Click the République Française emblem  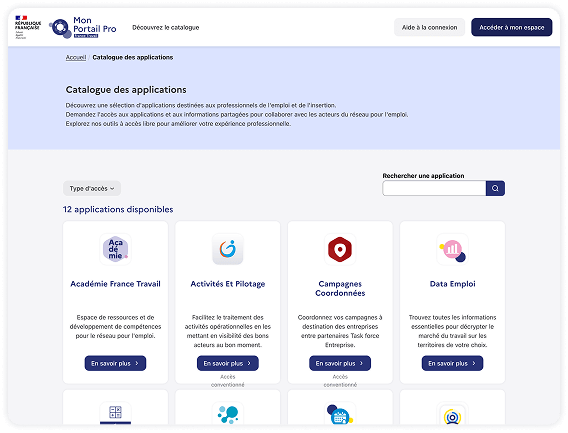click(x=28, y=27)
